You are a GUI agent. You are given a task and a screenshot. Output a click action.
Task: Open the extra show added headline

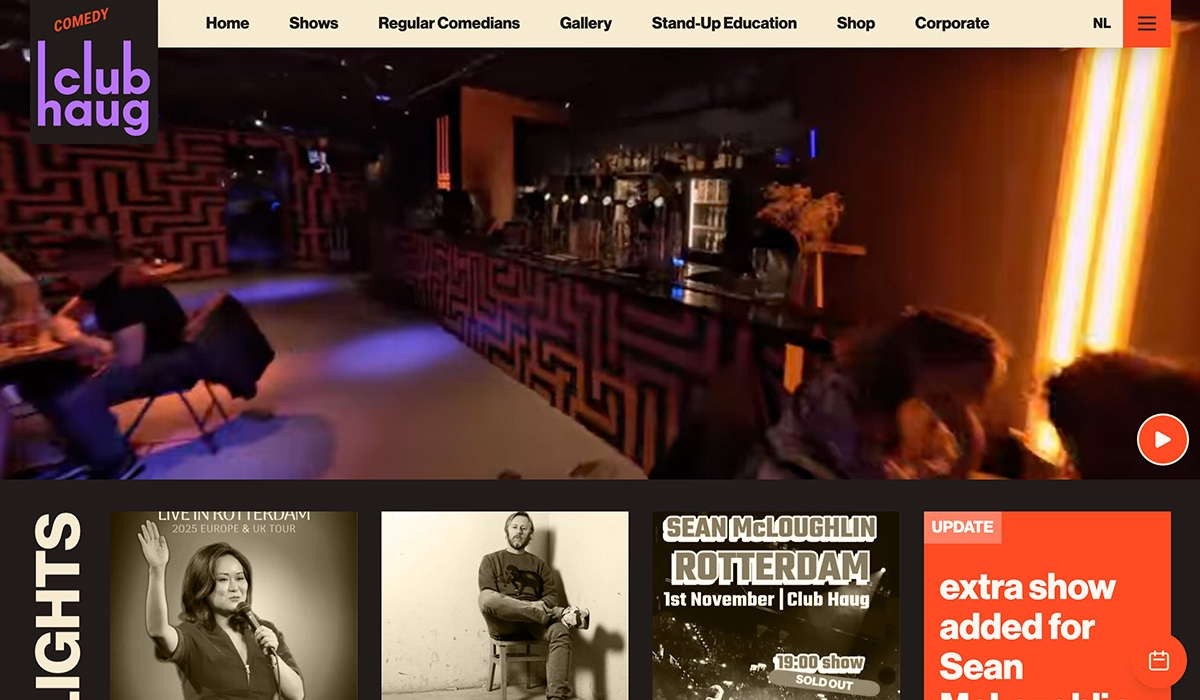coord(1027,626)
